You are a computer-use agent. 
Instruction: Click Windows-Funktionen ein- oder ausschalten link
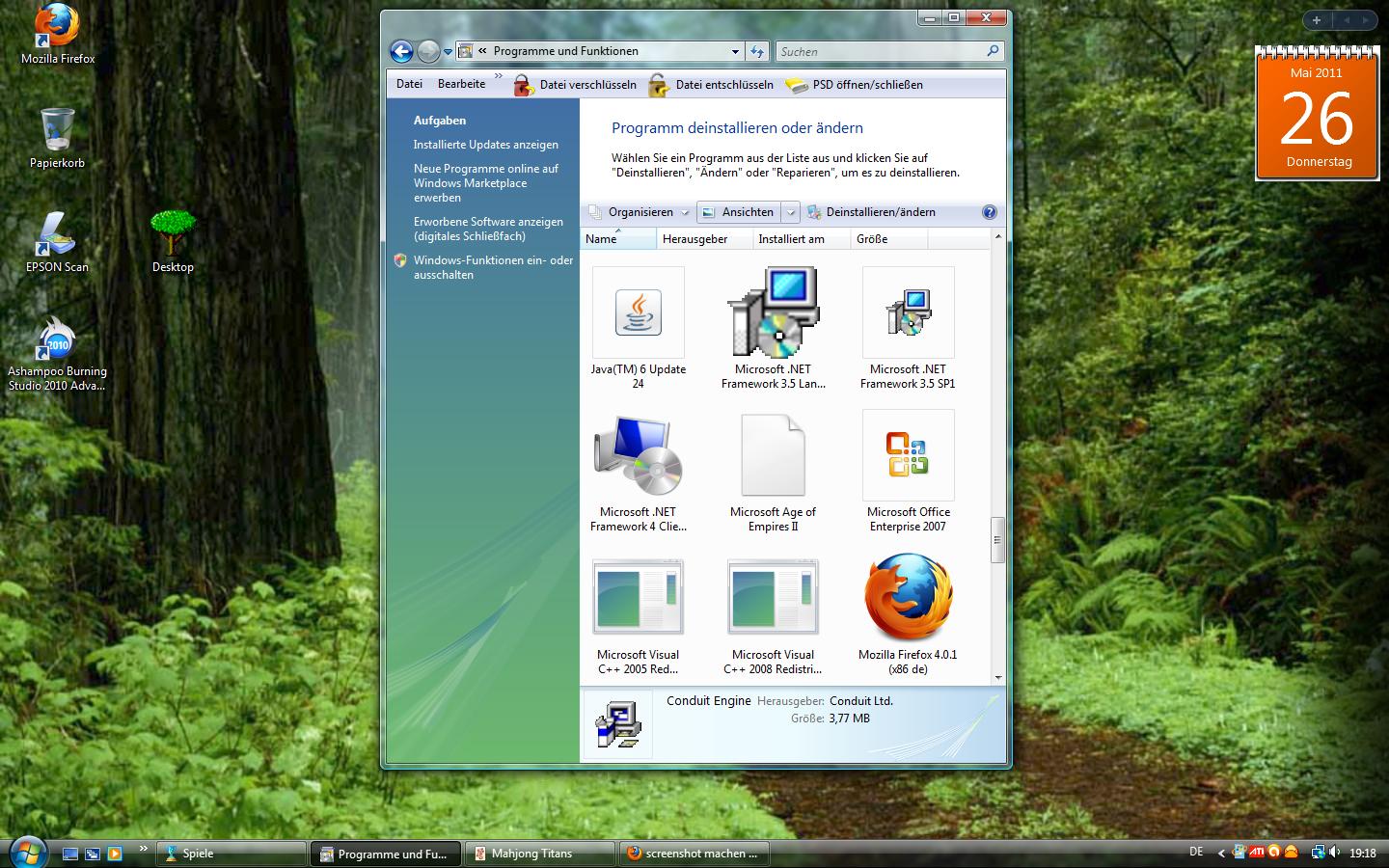493,267
